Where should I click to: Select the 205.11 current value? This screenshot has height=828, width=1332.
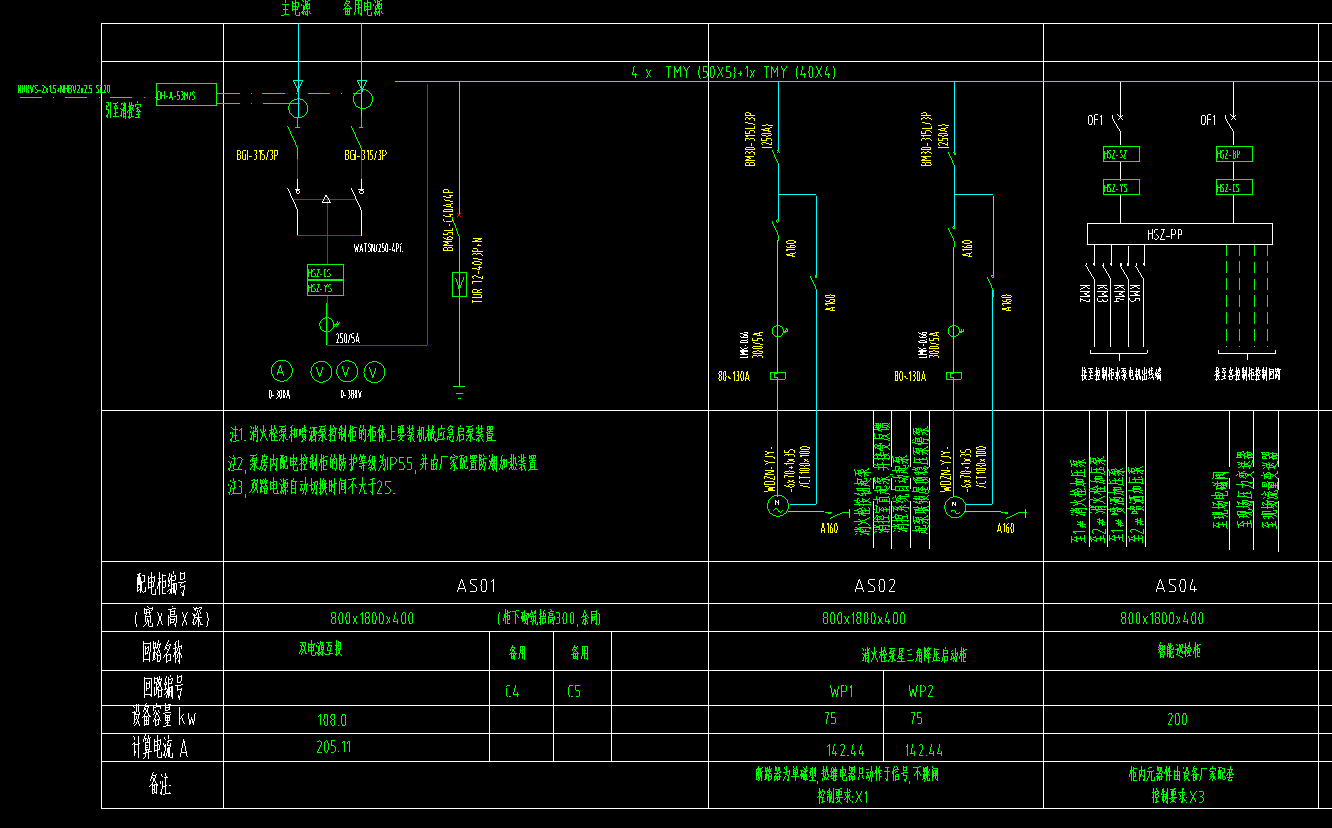pyautogui.click(x=332, y=746)
